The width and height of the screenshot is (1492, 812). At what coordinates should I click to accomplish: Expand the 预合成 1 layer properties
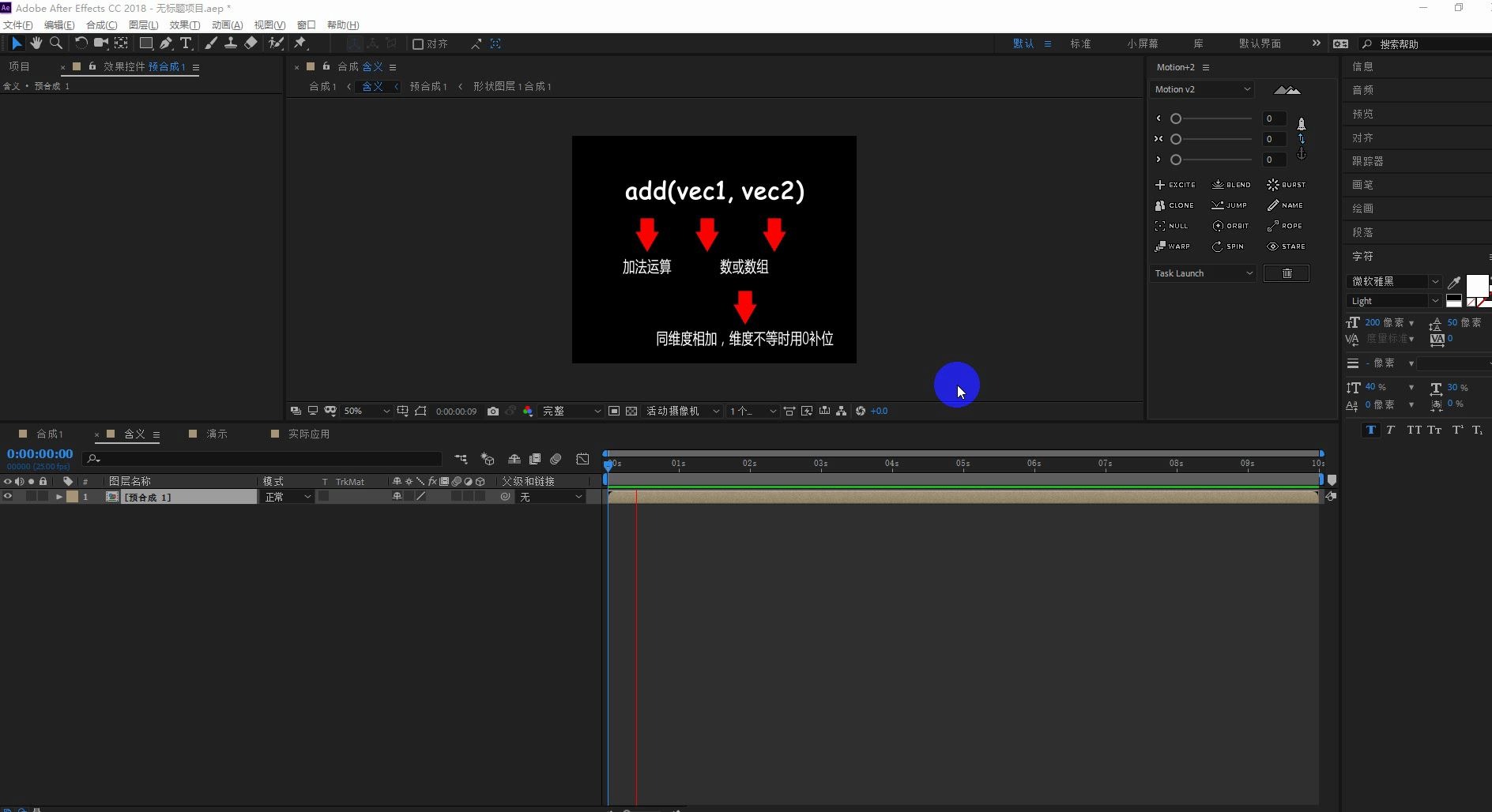[58, 497]
